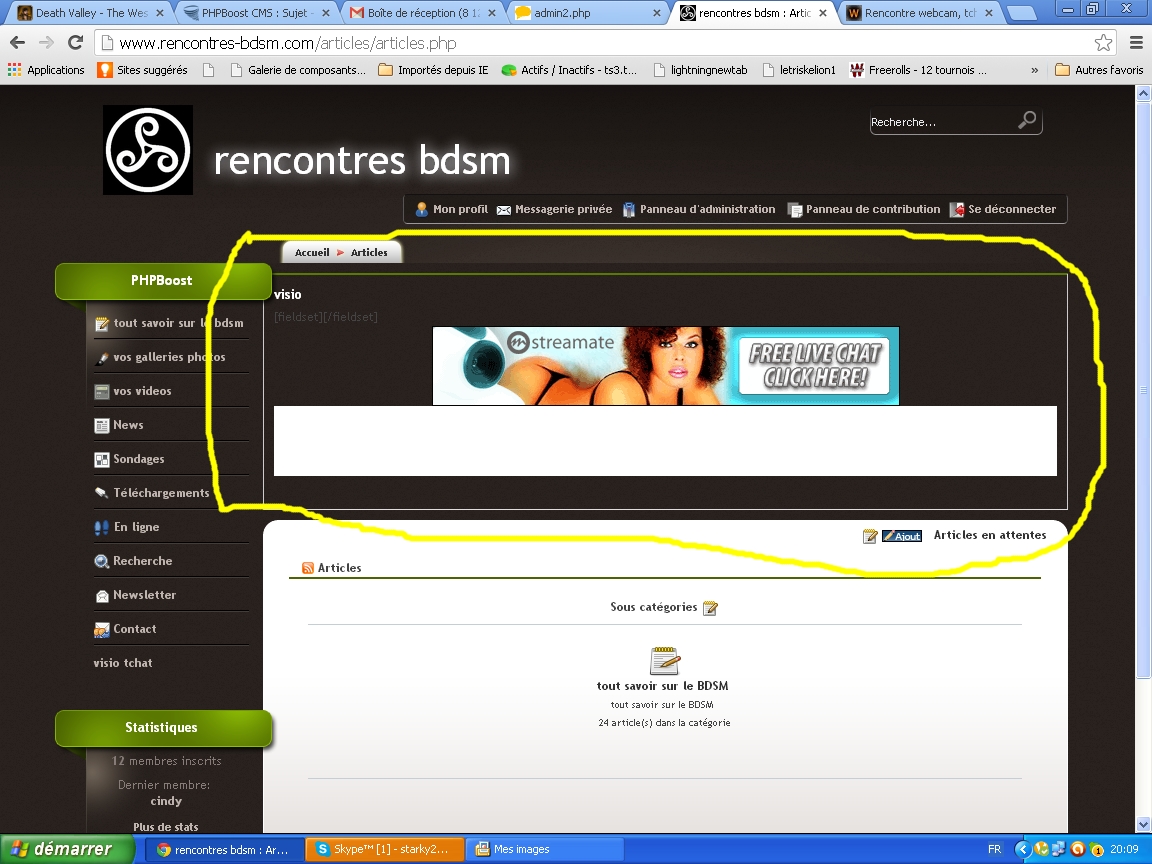Viewport: 1152px width, 864px height.
Task: Click the RSS feed icon beside Articles
Action: (x=308, y=568)
